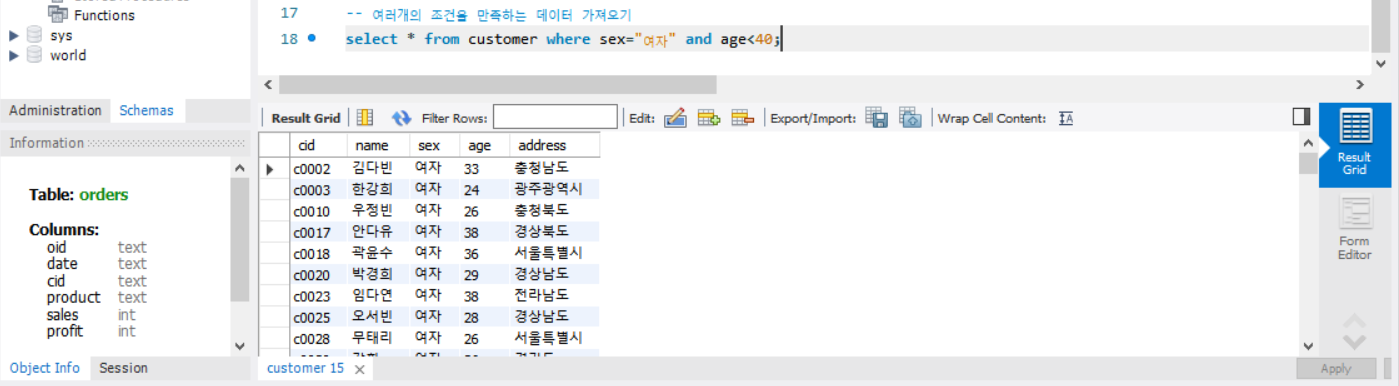Show more result side panel options chevron

pos(1354,341)
